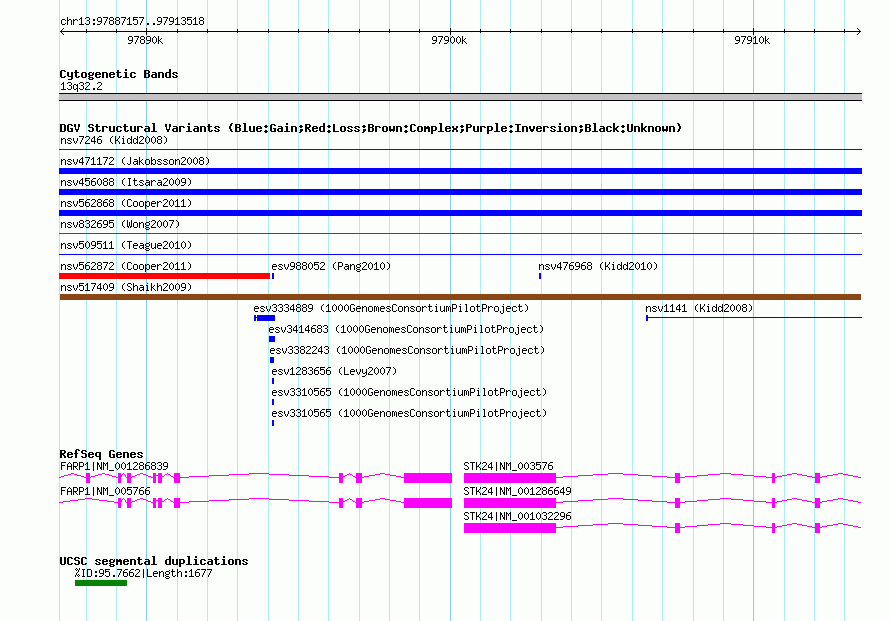Image resolution: width=890 pixels, height=621 pixels.
Task: Open the UCSC segmental duplications track title
Action: tap(154, 561)
